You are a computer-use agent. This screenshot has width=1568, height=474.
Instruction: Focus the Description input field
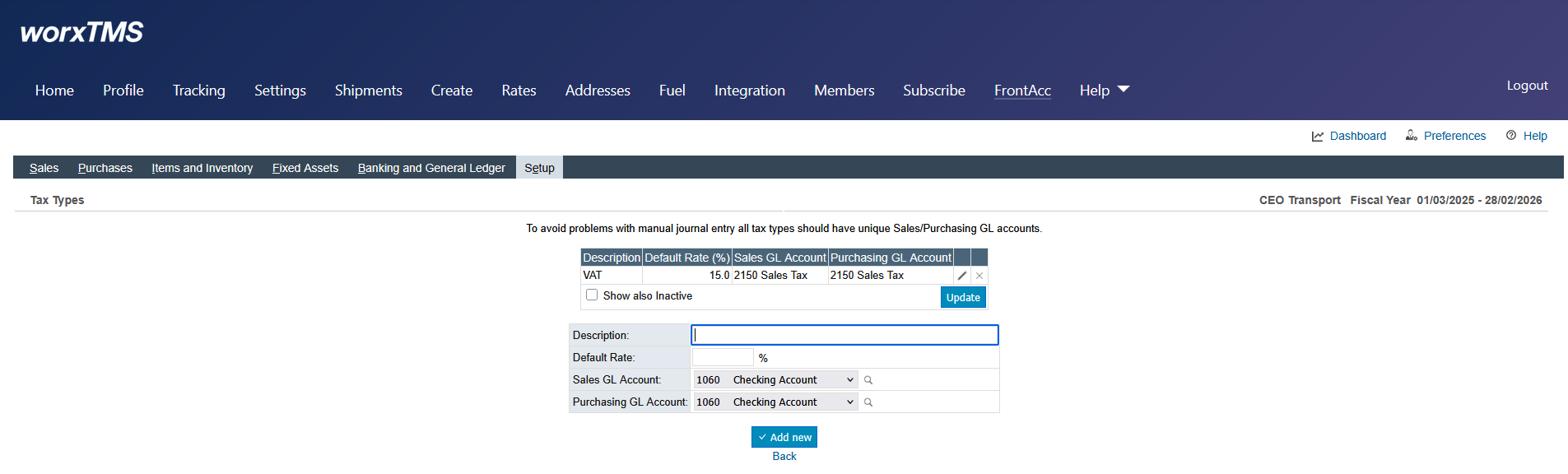844,335
